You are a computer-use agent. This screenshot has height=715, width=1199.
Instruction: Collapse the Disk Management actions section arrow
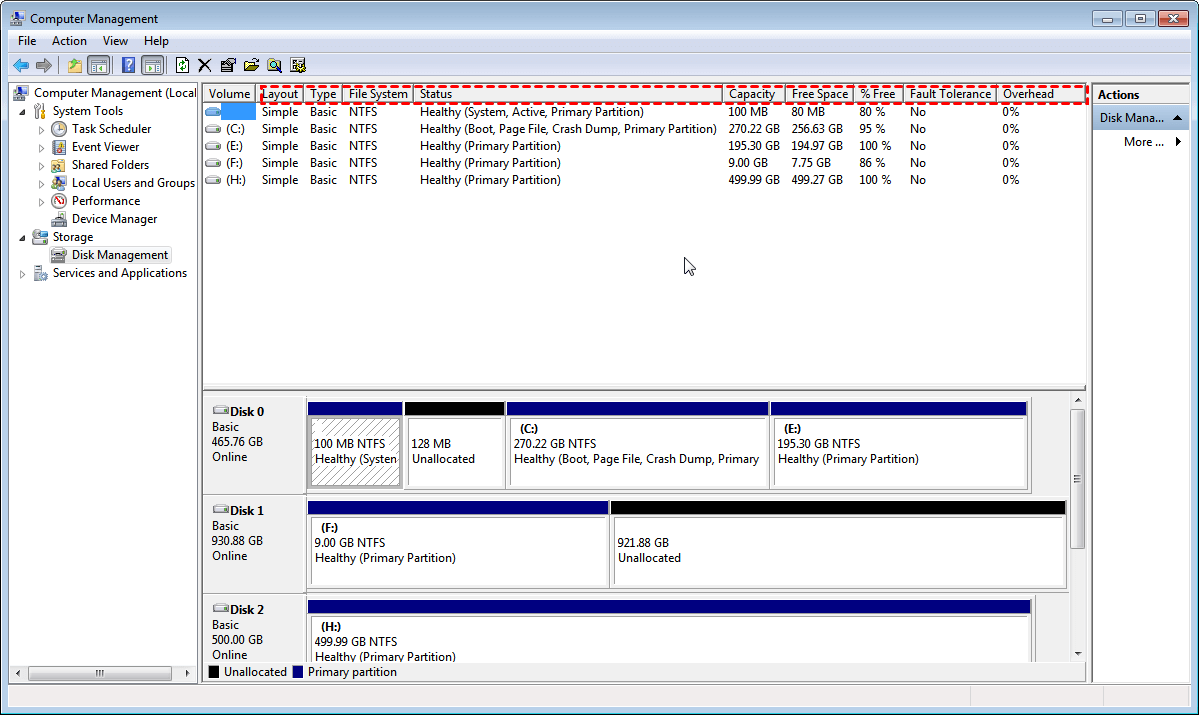tap(1178, 118)
